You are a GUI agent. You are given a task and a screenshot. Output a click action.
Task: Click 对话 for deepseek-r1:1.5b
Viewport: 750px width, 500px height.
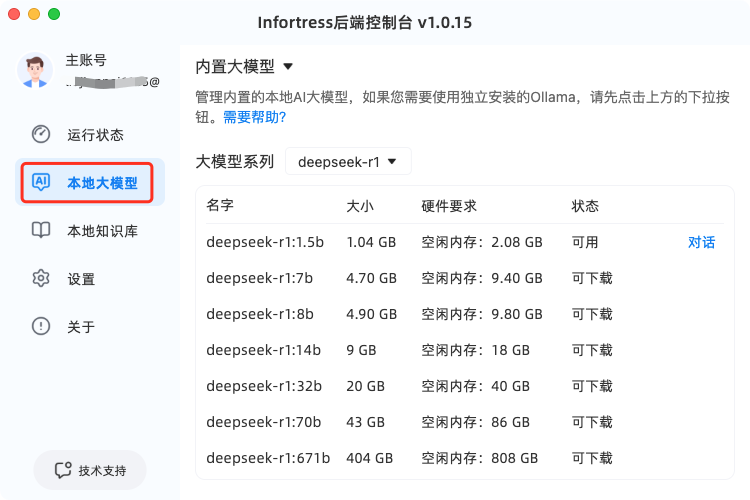[x=701, y=242]
